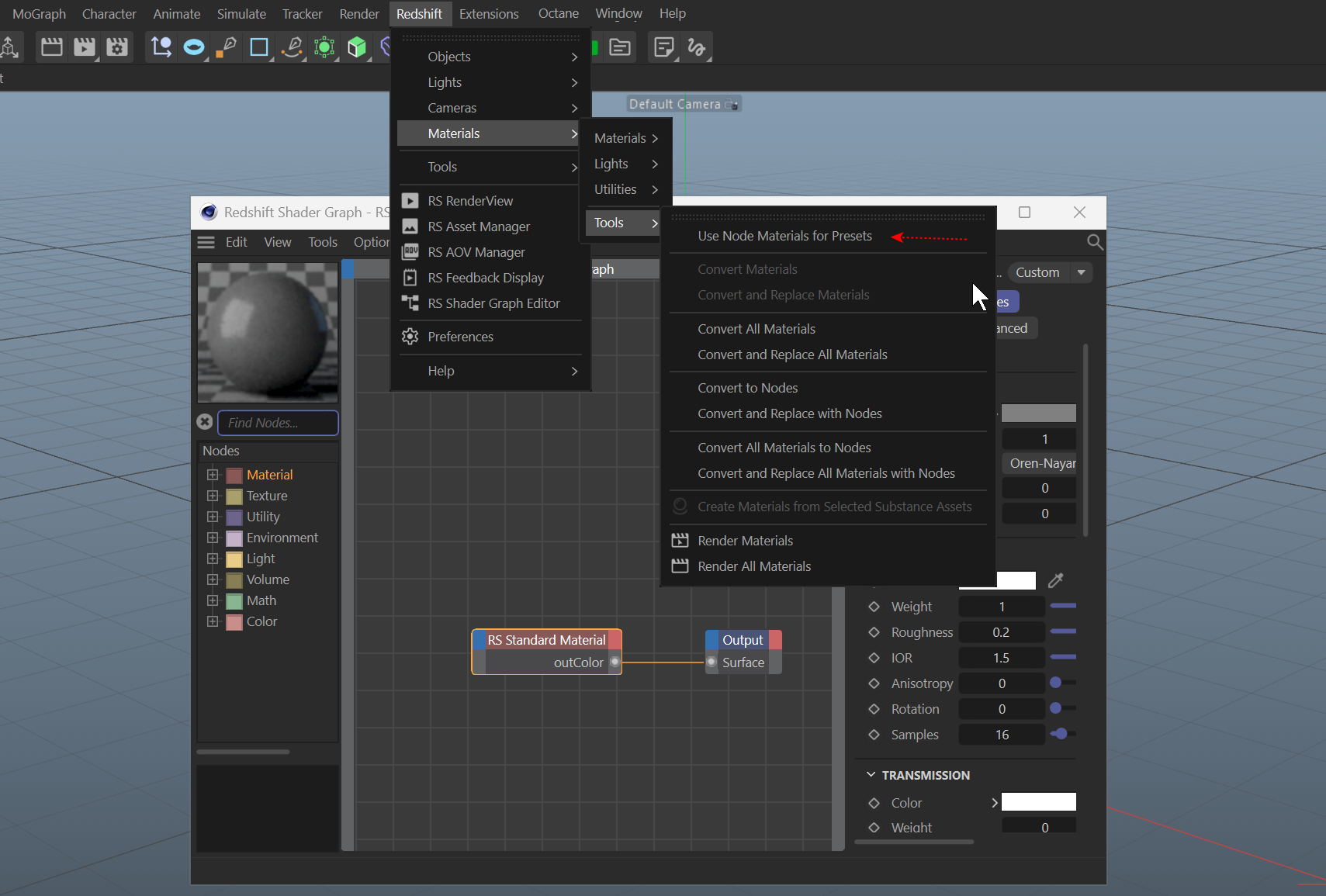
Task: Open the Custom preset dropdown
Action: pos(1051,272)
